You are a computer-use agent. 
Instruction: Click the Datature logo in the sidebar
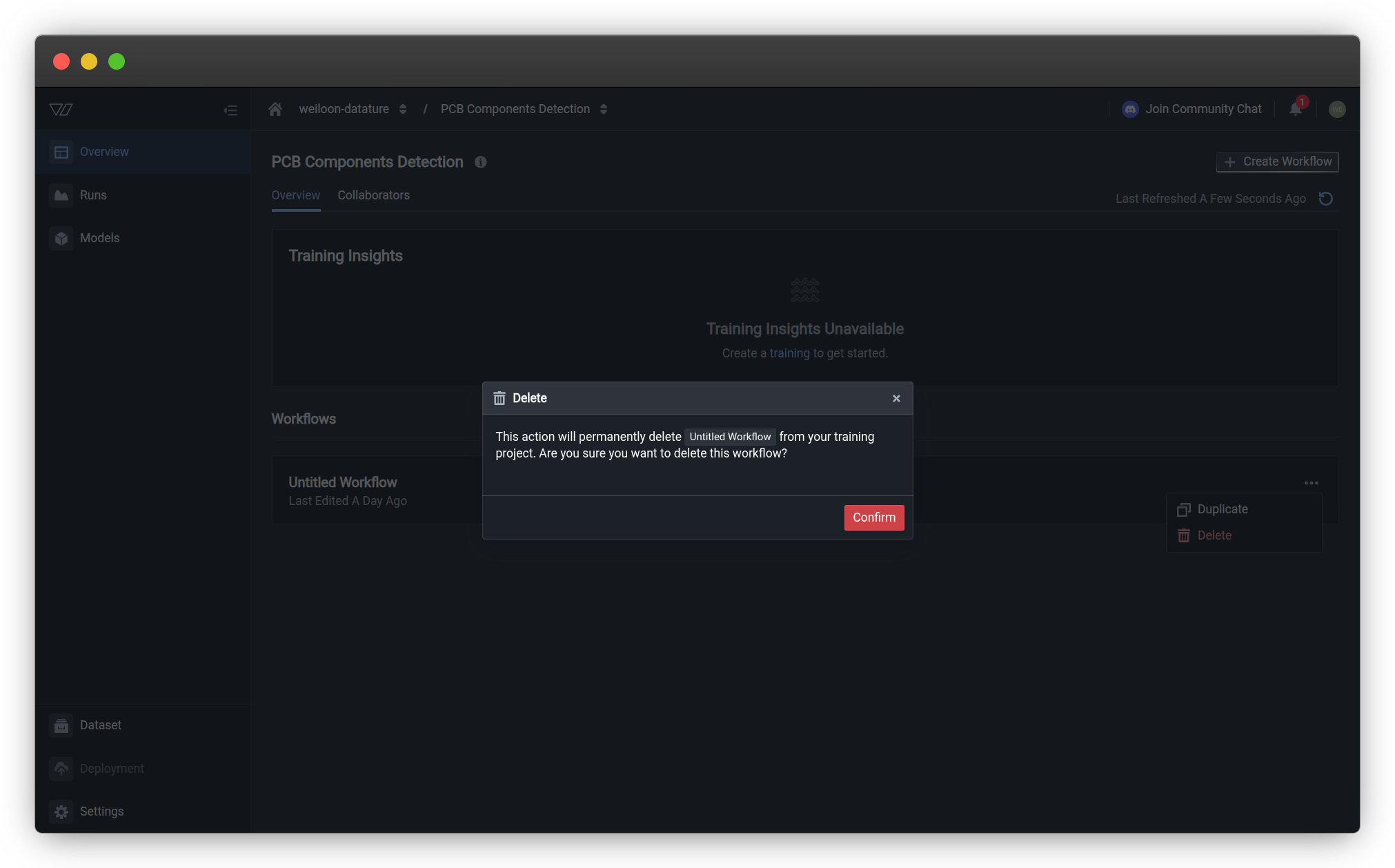point(61,110)
